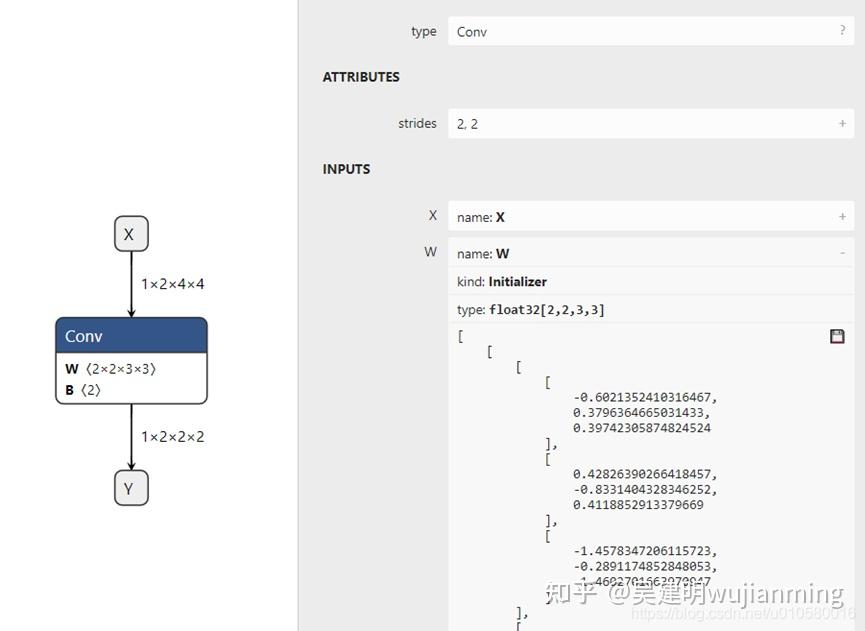The width and height of the screenshot is (865, 631).
Task: Click the strides value field showing 2, 2
Action: (x=600, y=123)
